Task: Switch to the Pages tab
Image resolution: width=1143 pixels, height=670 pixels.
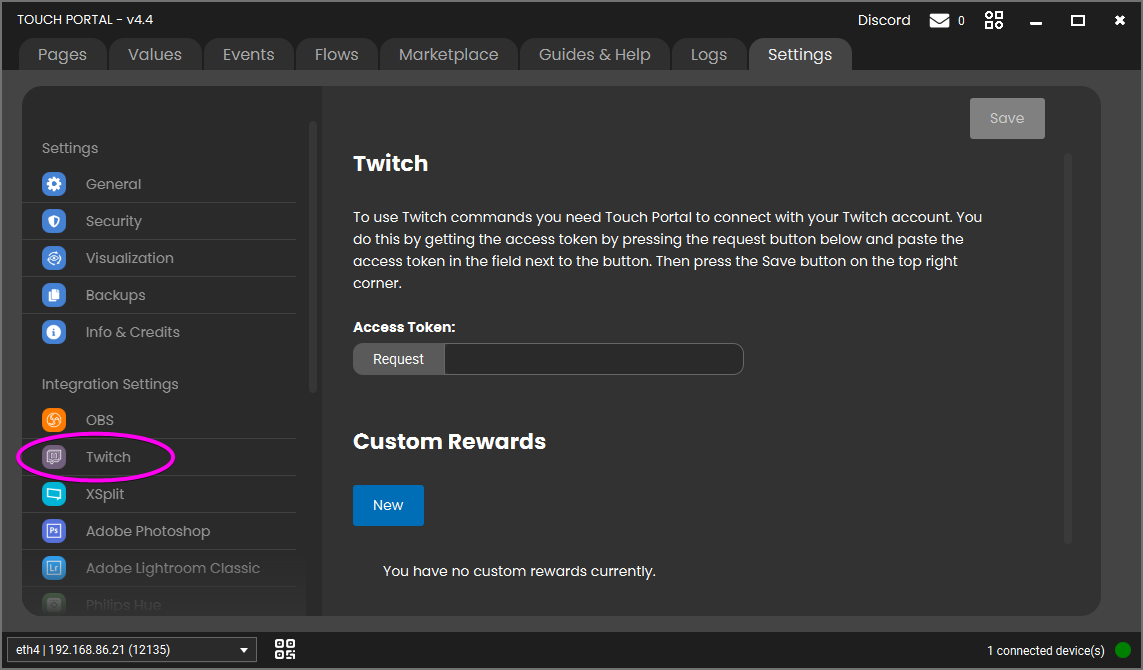Action: click(62, 55)
